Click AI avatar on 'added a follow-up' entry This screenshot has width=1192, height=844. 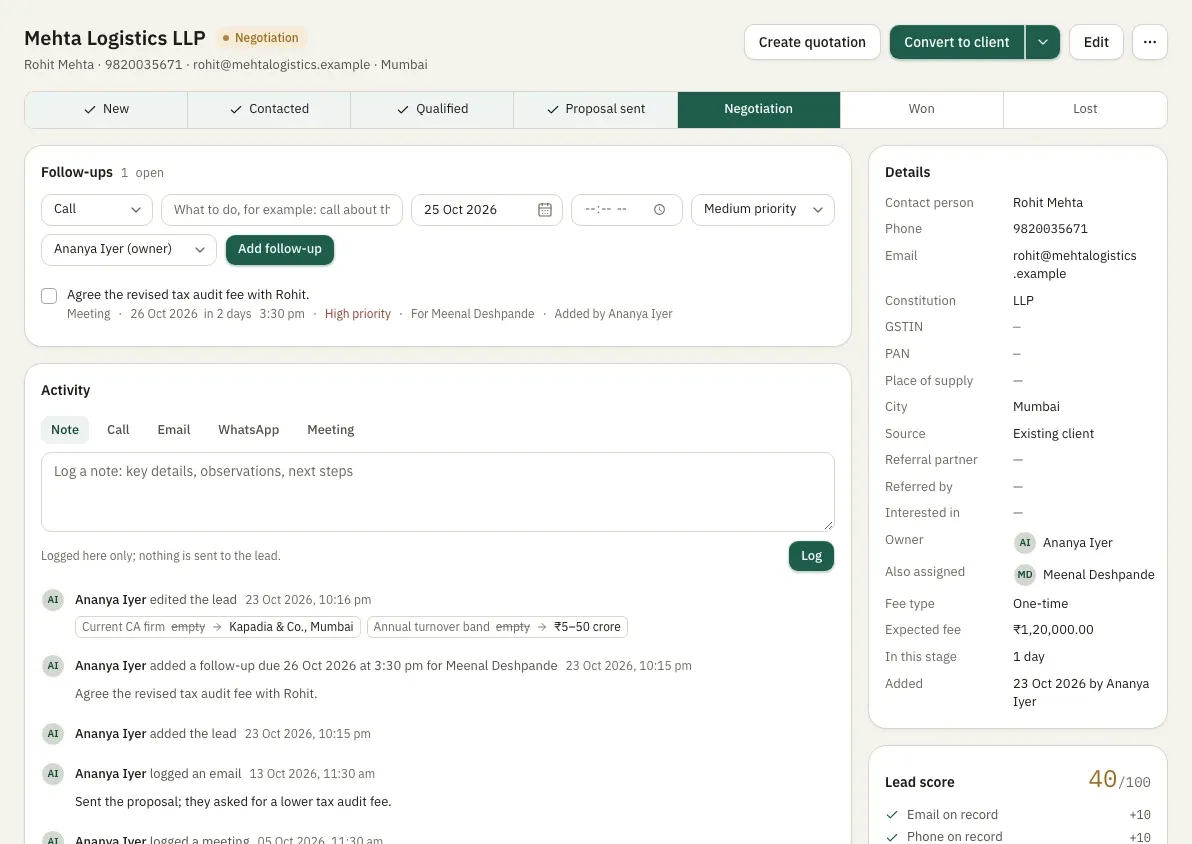coord(52,665)
